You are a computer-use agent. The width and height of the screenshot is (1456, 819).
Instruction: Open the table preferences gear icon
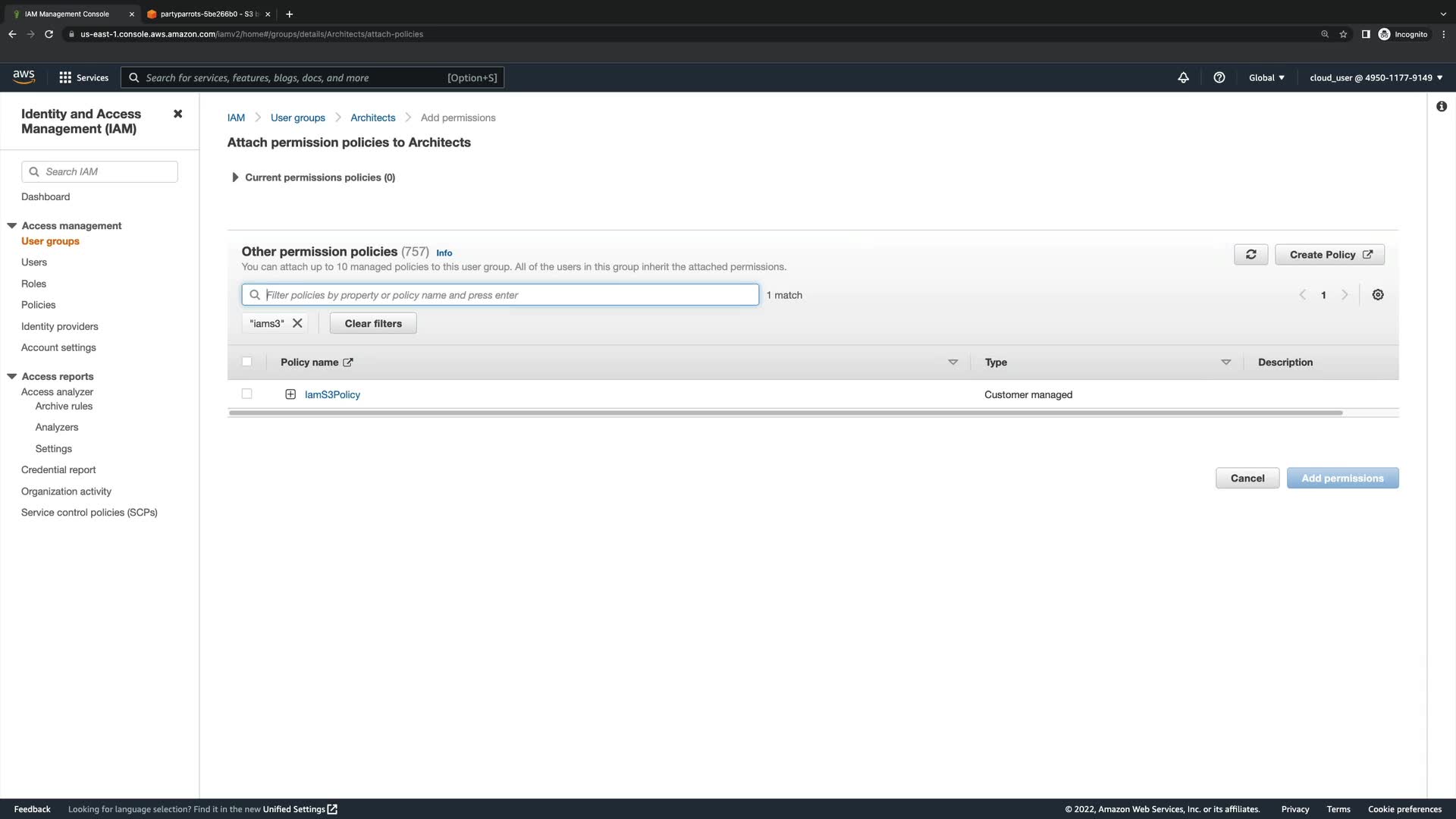coord(1378,295)
